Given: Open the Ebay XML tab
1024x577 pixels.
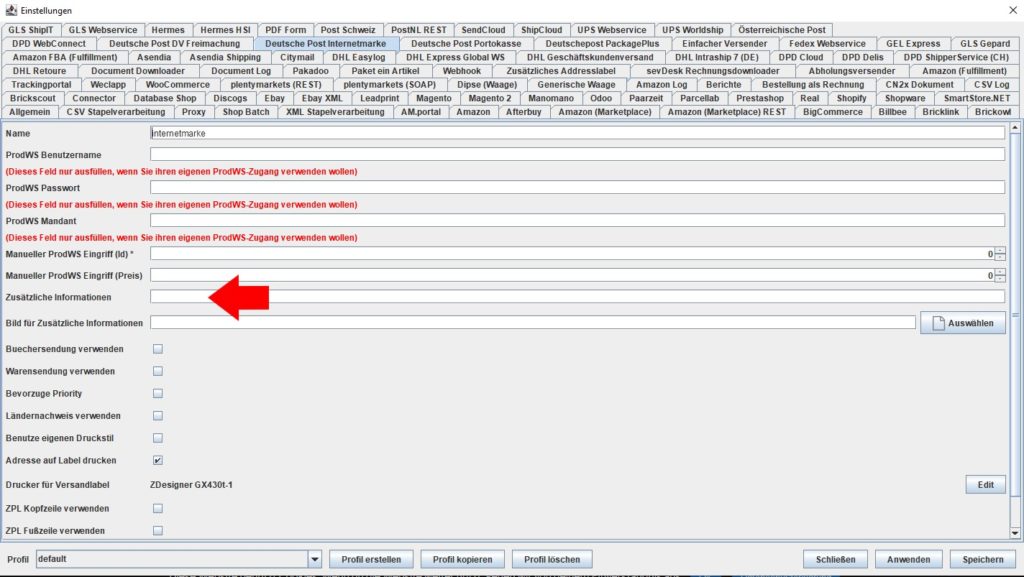Looking at the screenshot, I should tap(322, 99).
